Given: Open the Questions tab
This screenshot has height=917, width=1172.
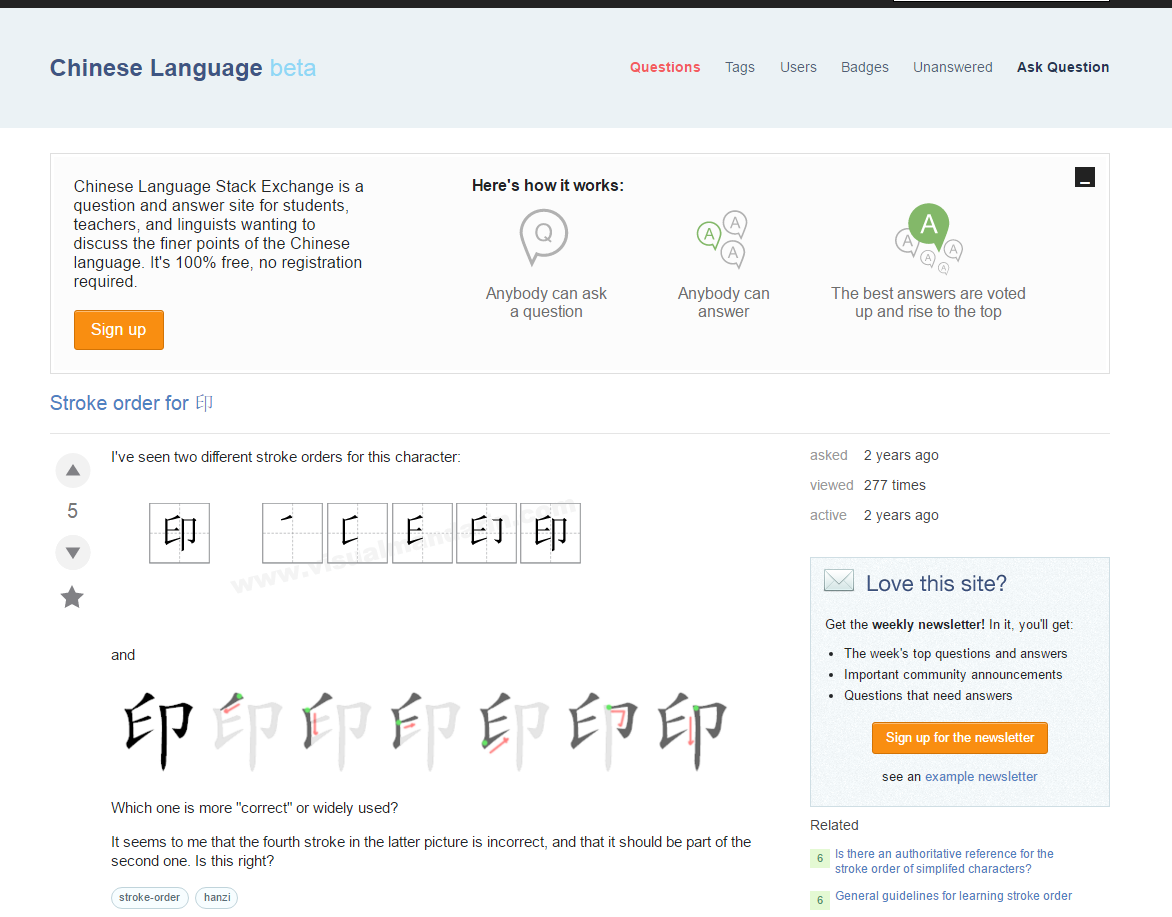Looking at the screenshot, I should tap(665, 67).
